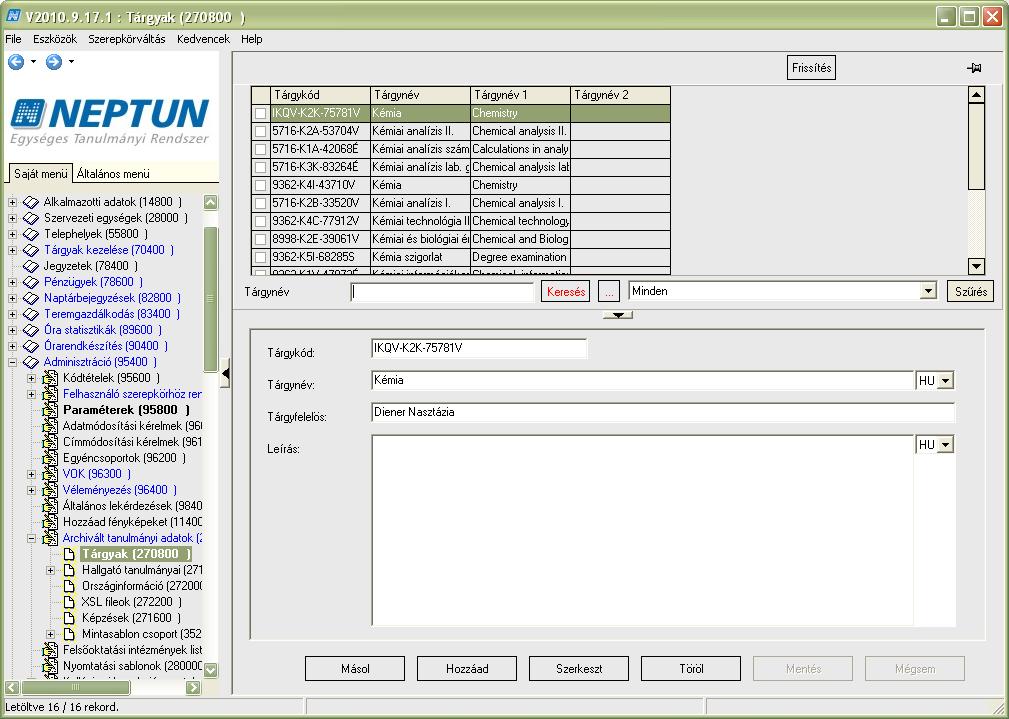Click the Hozzáad button
Screen dimensions: 1009x719
pyautogui.click(x=467, y=669)
